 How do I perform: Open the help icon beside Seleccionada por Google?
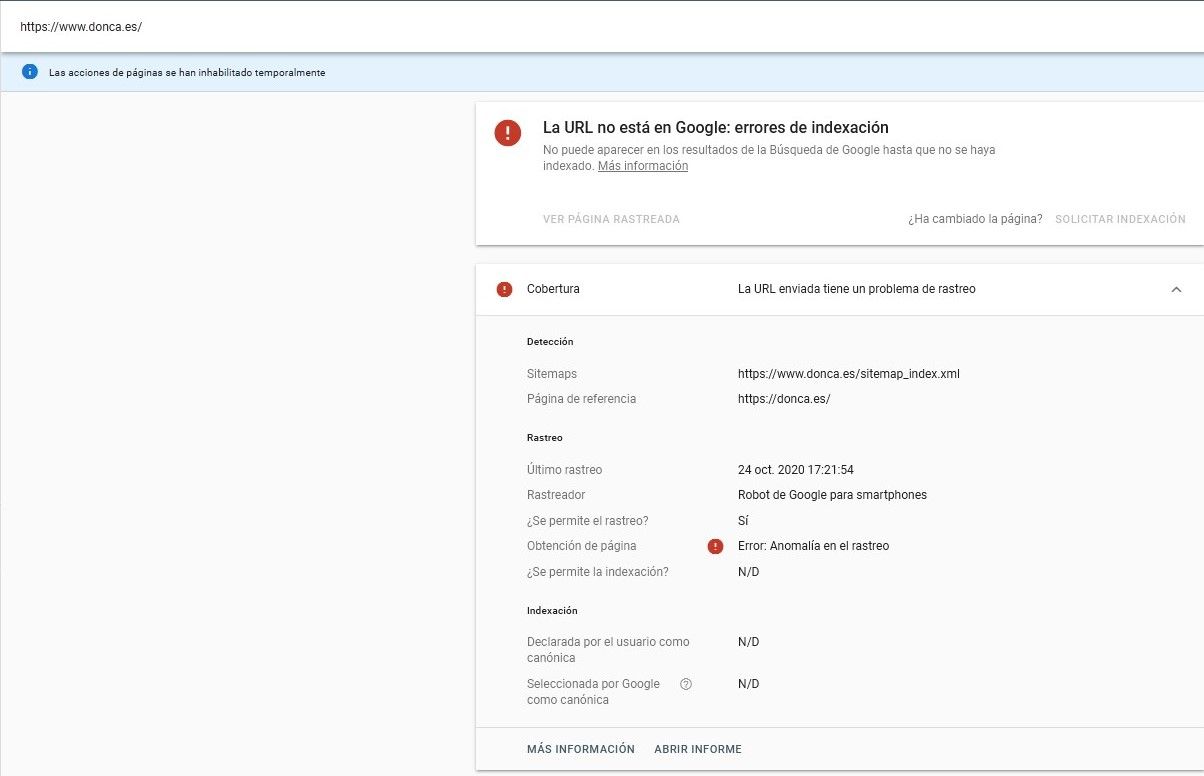(x=686, y=684)
